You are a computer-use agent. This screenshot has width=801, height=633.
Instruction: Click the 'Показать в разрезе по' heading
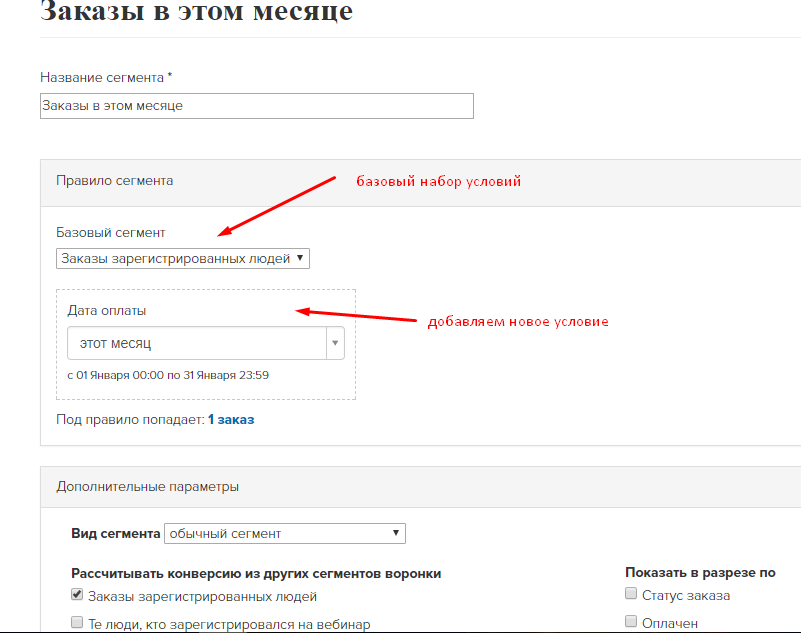700,573
